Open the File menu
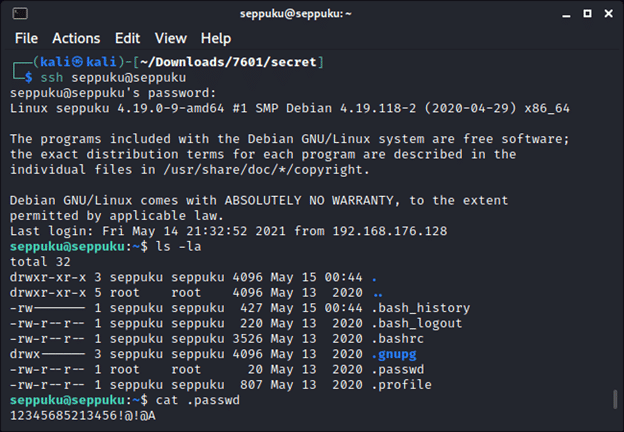Screen dimensions: 624x432 26,38
